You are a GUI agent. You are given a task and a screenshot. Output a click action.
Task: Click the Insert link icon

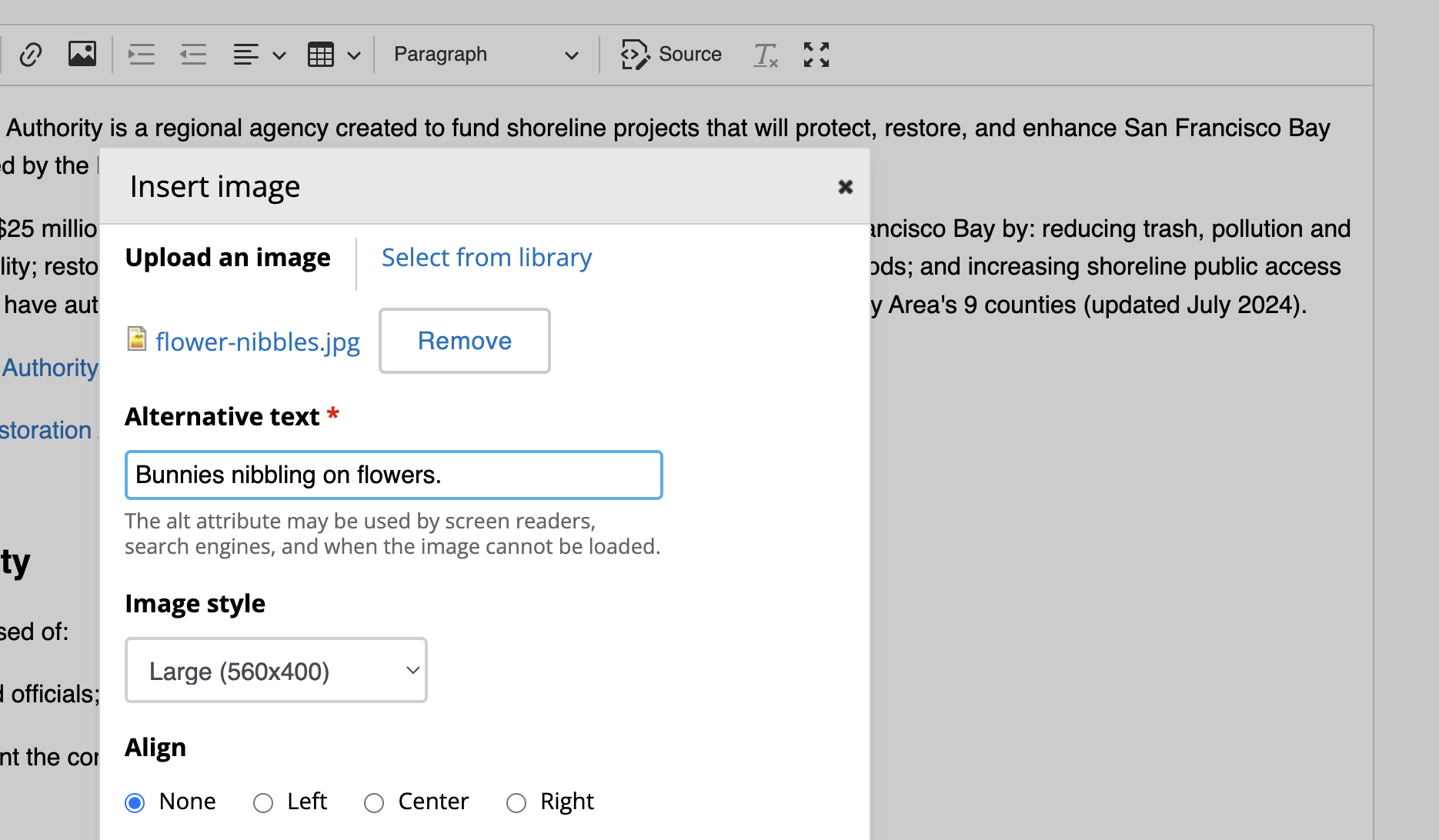point(32,54)
